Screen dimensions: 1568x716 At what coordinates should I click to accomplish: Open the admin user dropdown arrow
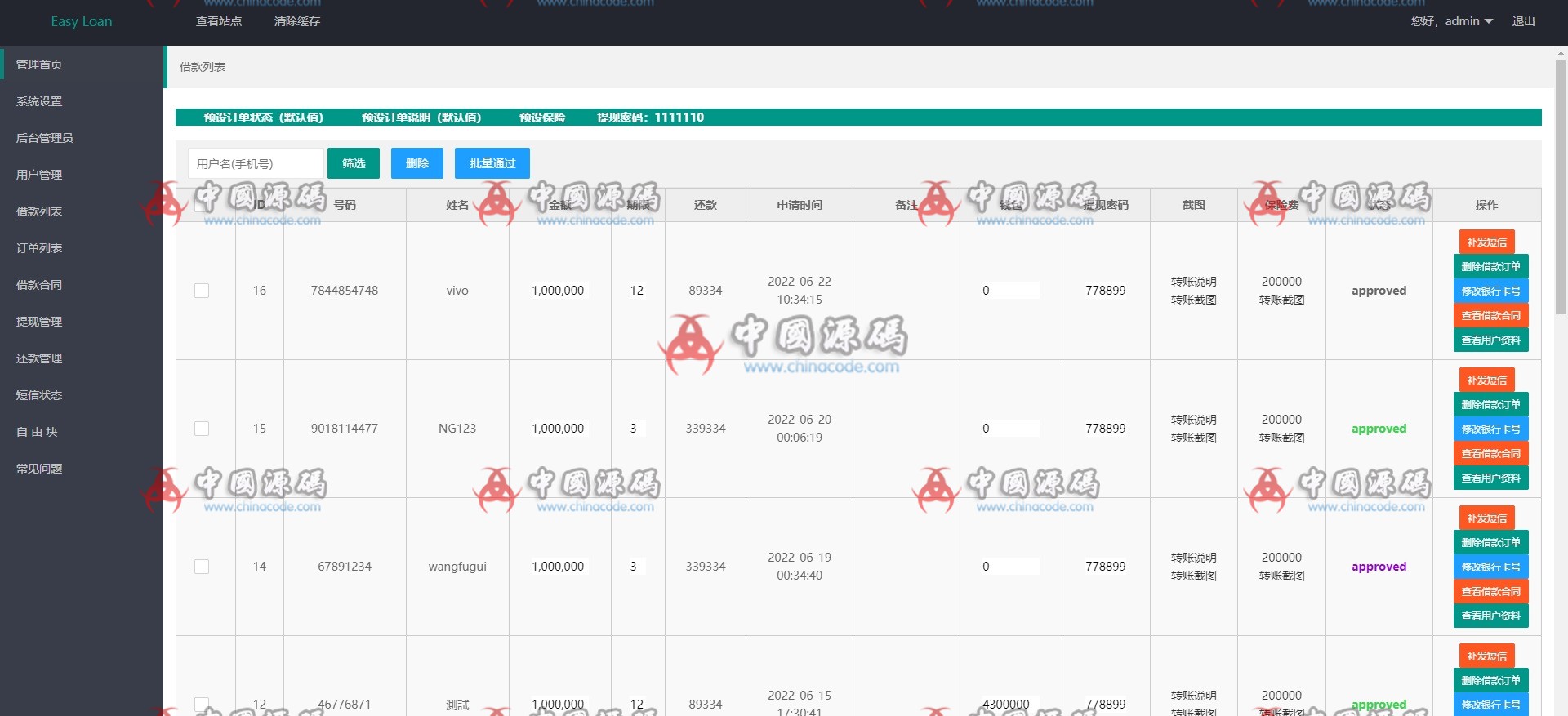pyautogui.click(x=1489, y=21)
